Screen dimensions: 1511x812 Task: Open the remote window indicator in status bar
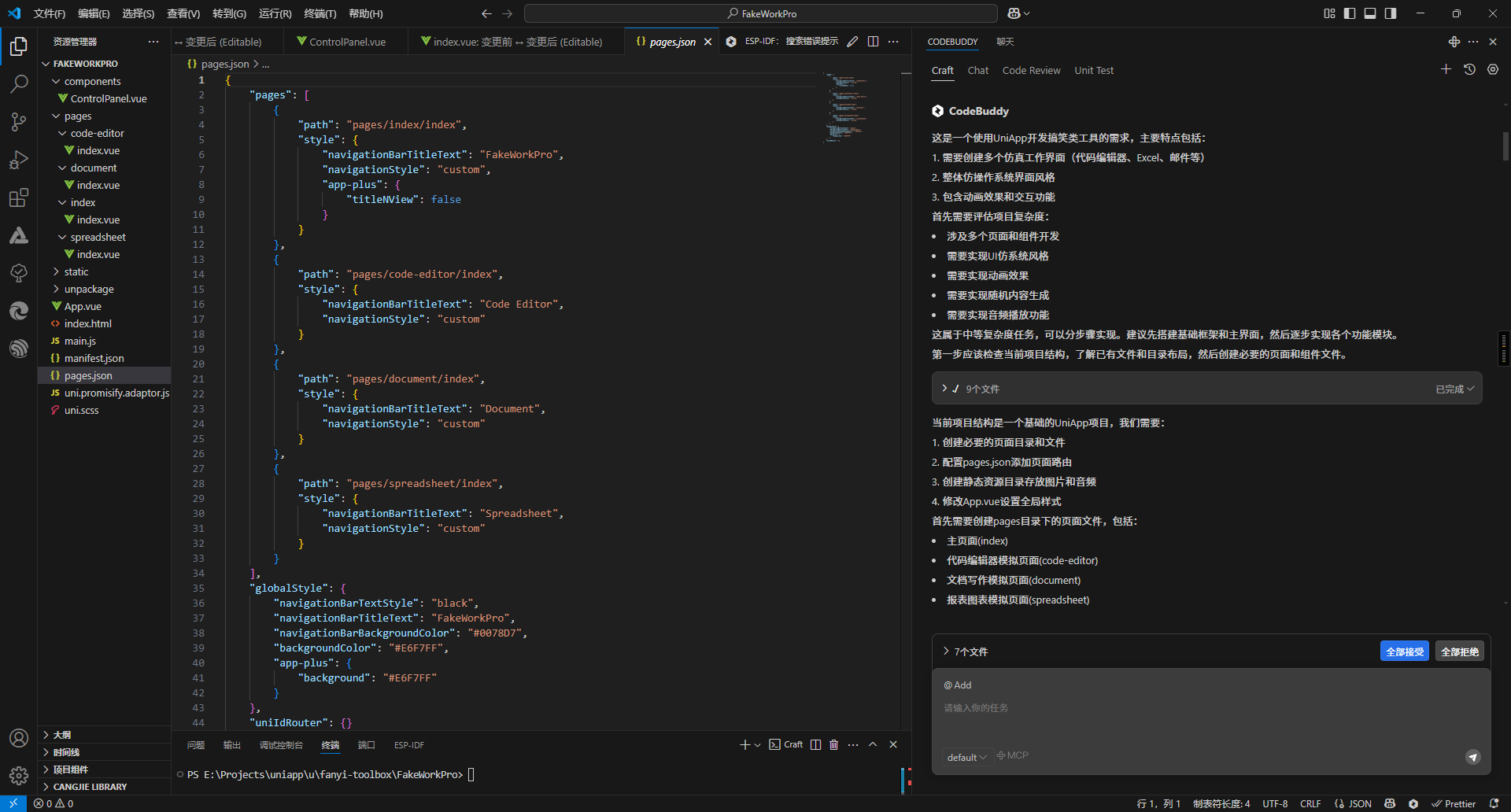[x=13, y=803]
